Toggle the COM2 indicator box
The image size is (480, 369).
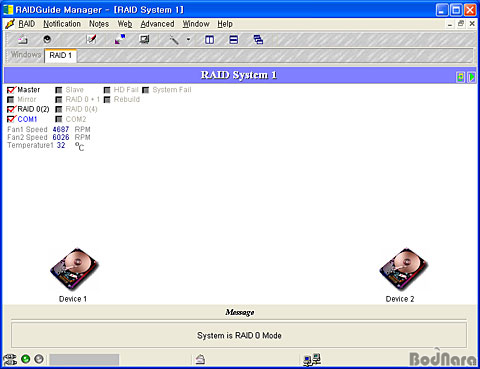pyautogui.click(x=59, y=119)
